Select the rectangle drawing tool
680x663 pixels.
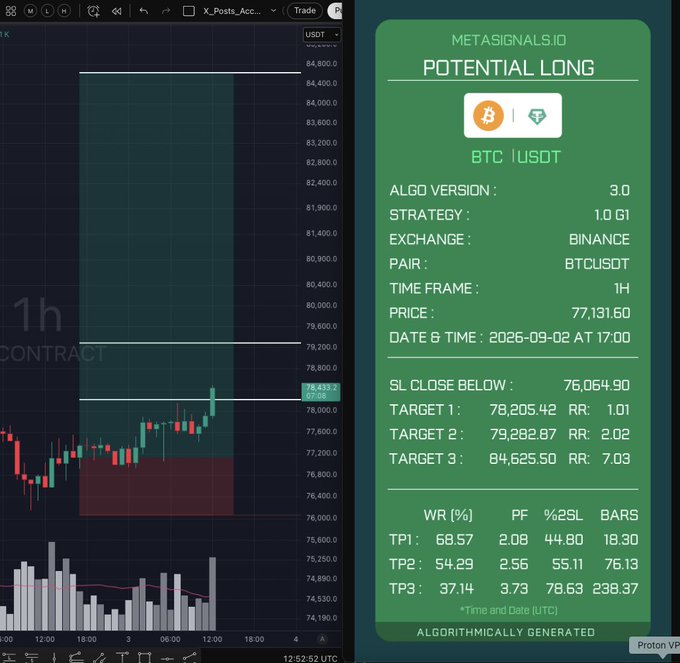tap(144, 657)
